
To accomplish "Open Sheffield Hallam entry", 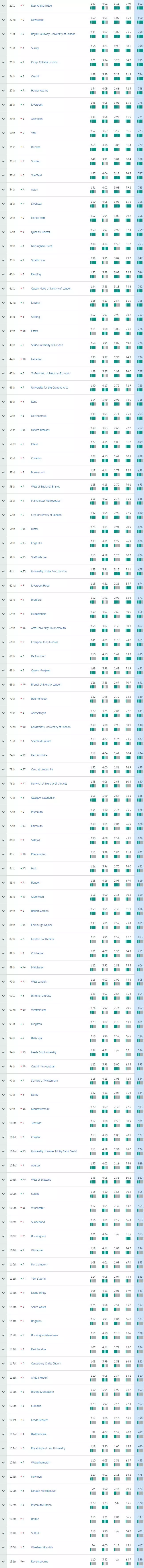I will [41, 741].
